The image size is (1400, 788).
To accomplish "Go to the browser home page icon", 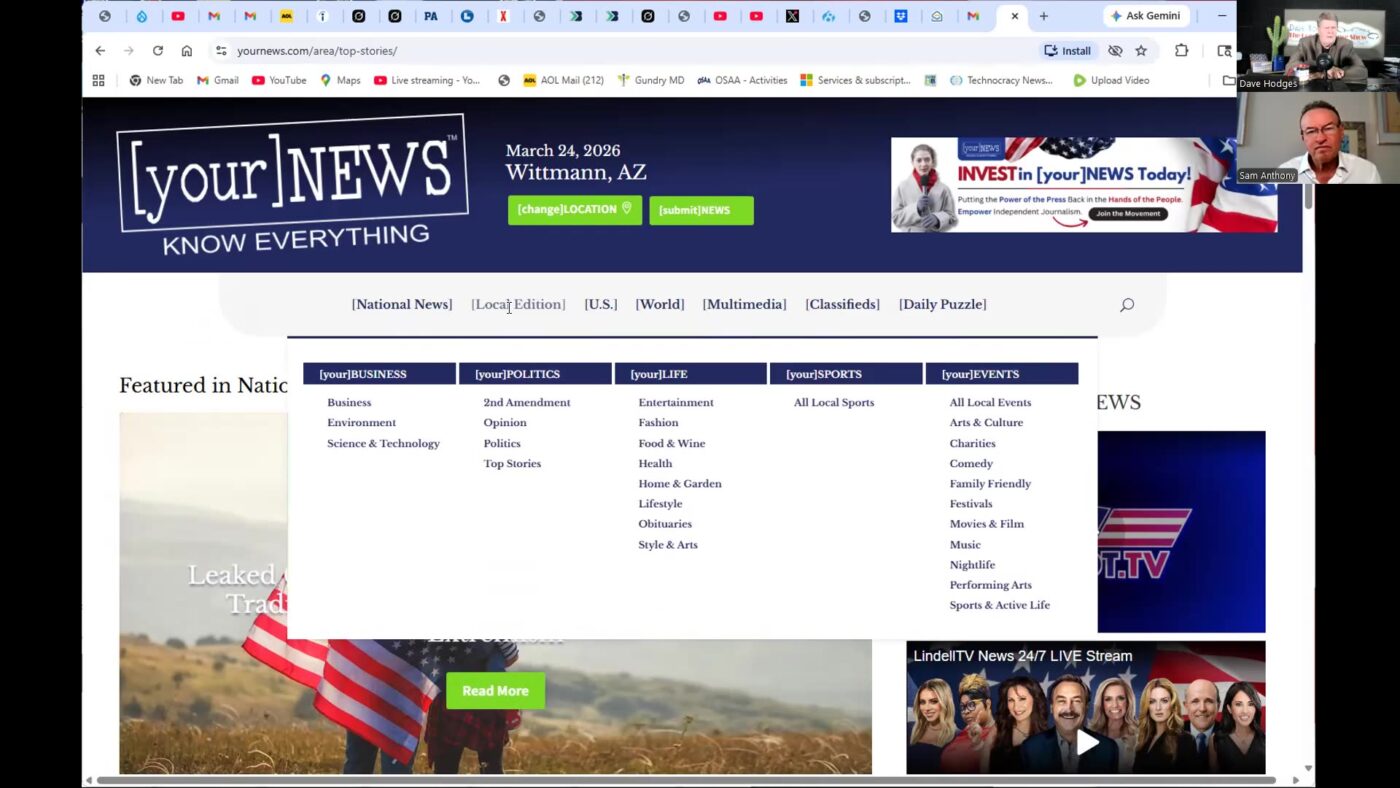I will (186, 51).
